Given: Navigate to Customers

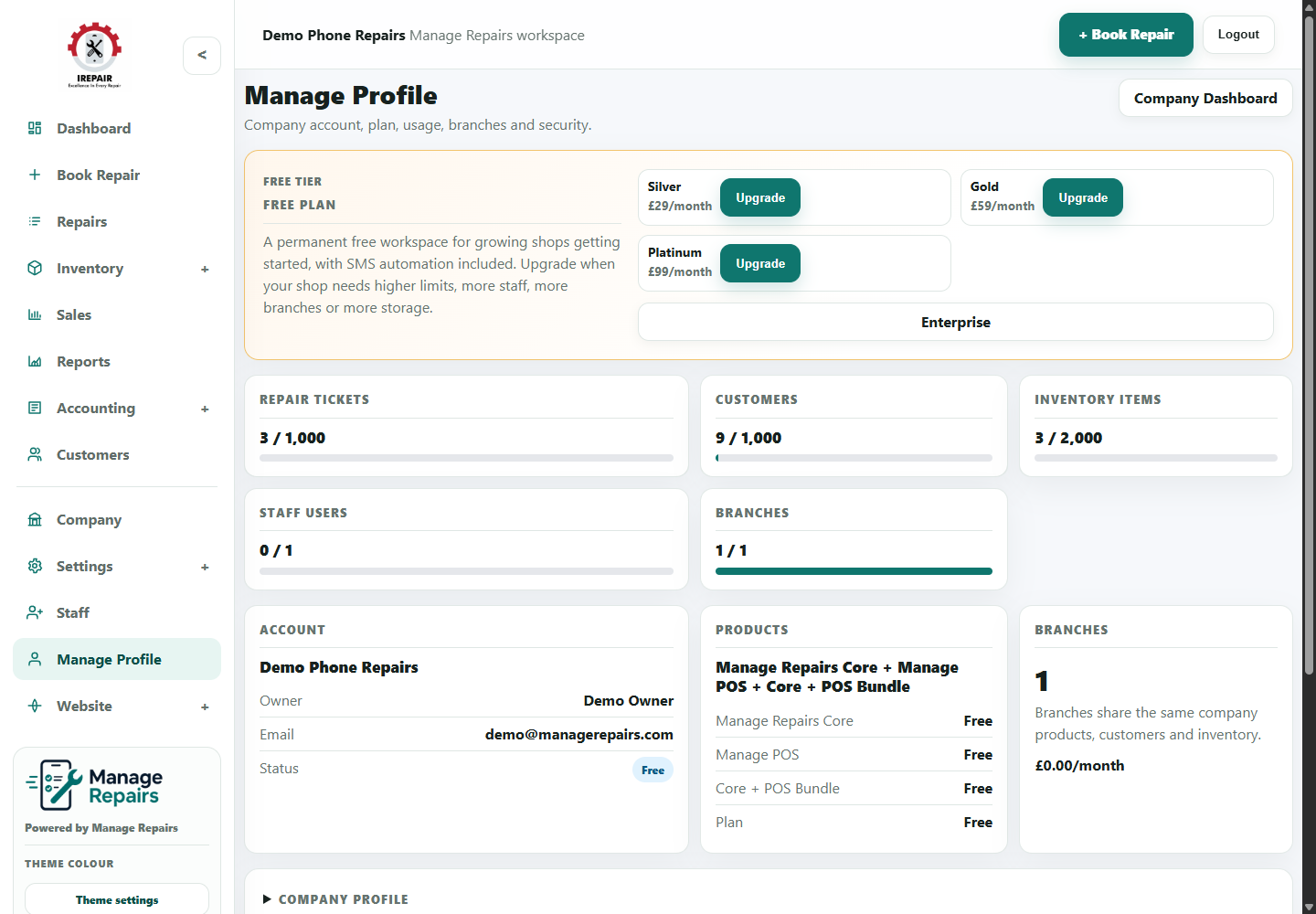Looking at the screenshot, I should pyautogui.click(x=117, y=454).
